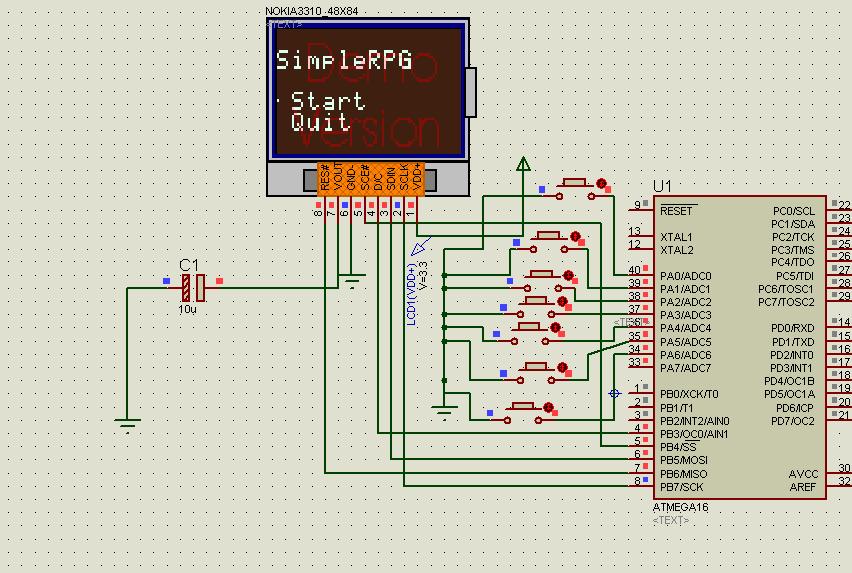The width and height of the screenshot is (852, 573).
Task: Click the PD0/RXD pin label
Action: [793, 328]
